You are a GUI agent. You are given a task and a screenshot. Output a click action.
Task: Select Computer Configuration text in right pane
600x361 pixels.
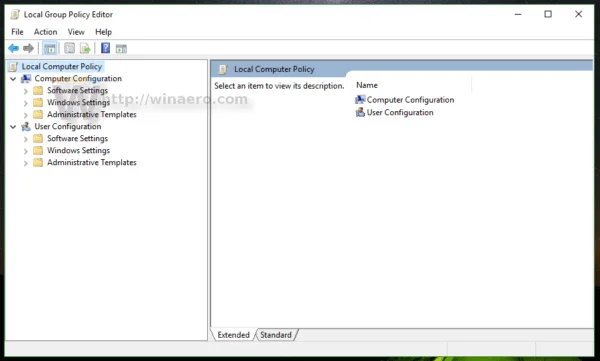(x=410, y=100)
